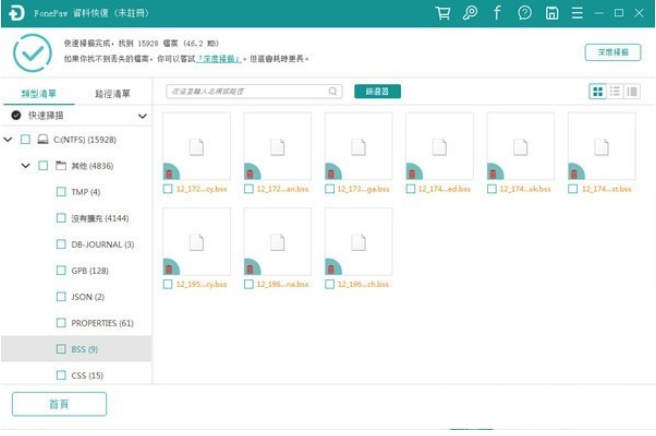Collapse the C:(NTFS) tree node
The height and width of the screenshot is (436, 656).
point(8,139)
